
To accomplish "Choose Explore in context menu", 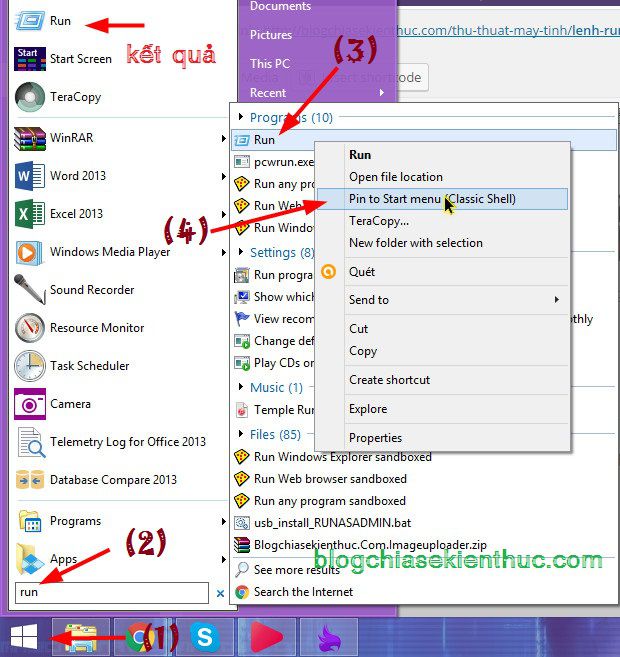I will pyautogui.click(x=442, y=409).
